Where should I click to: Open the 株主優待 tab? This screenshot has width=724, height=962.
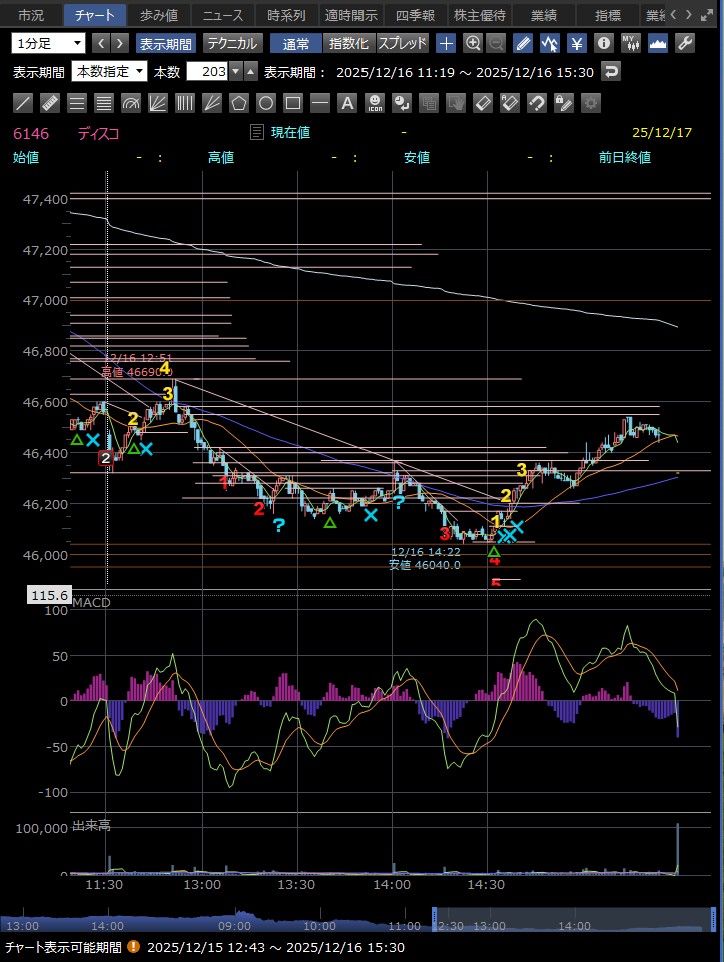[479, 15]
